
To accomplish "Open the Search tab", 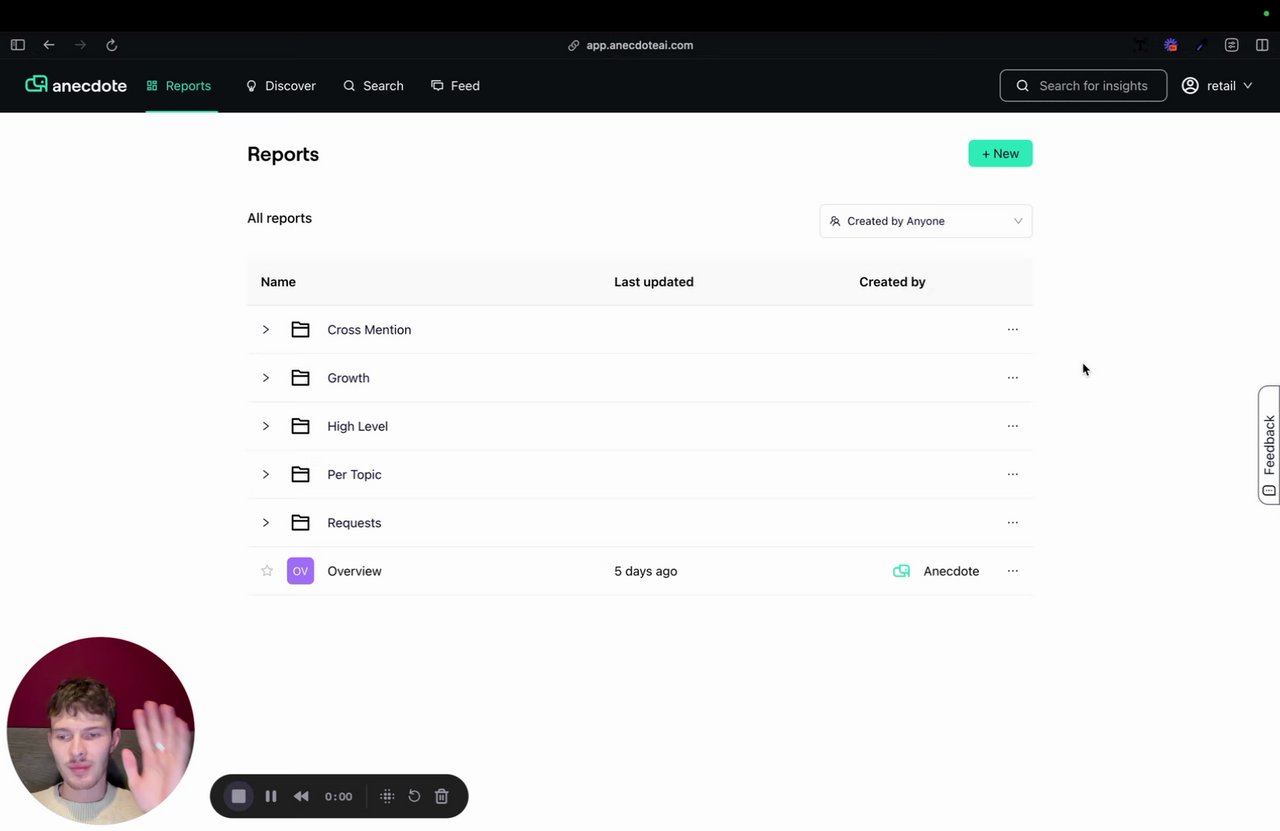I will tap(373, 86).
